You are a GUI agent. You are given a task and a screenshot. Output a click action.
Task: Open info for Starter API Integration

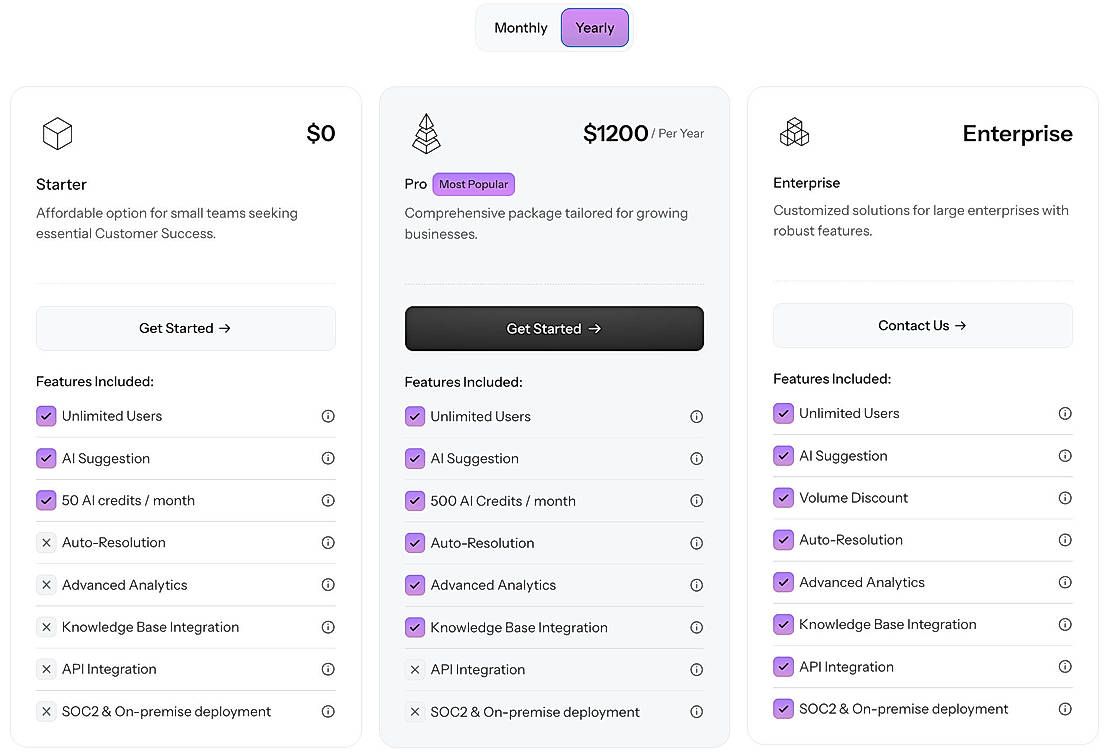(328, 669)
